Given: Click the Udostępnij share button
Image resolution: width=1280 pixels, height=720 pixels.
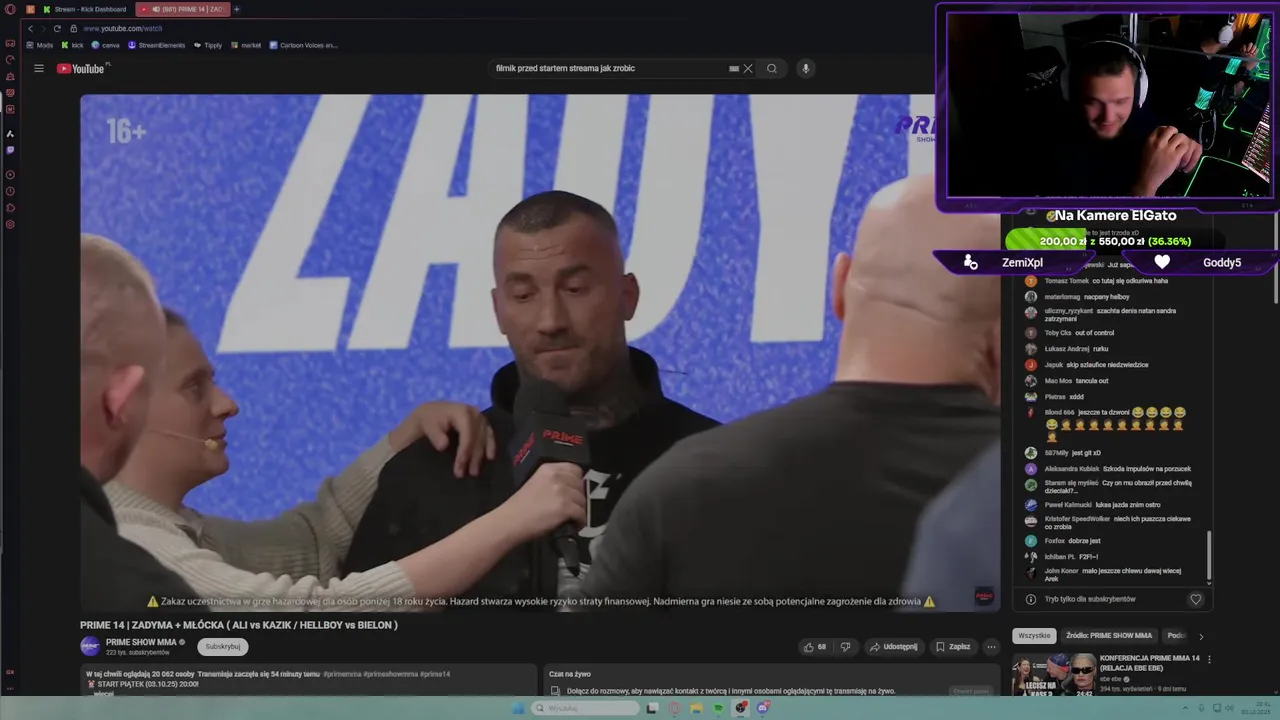Looking at the screenshot, I should 893,646.
